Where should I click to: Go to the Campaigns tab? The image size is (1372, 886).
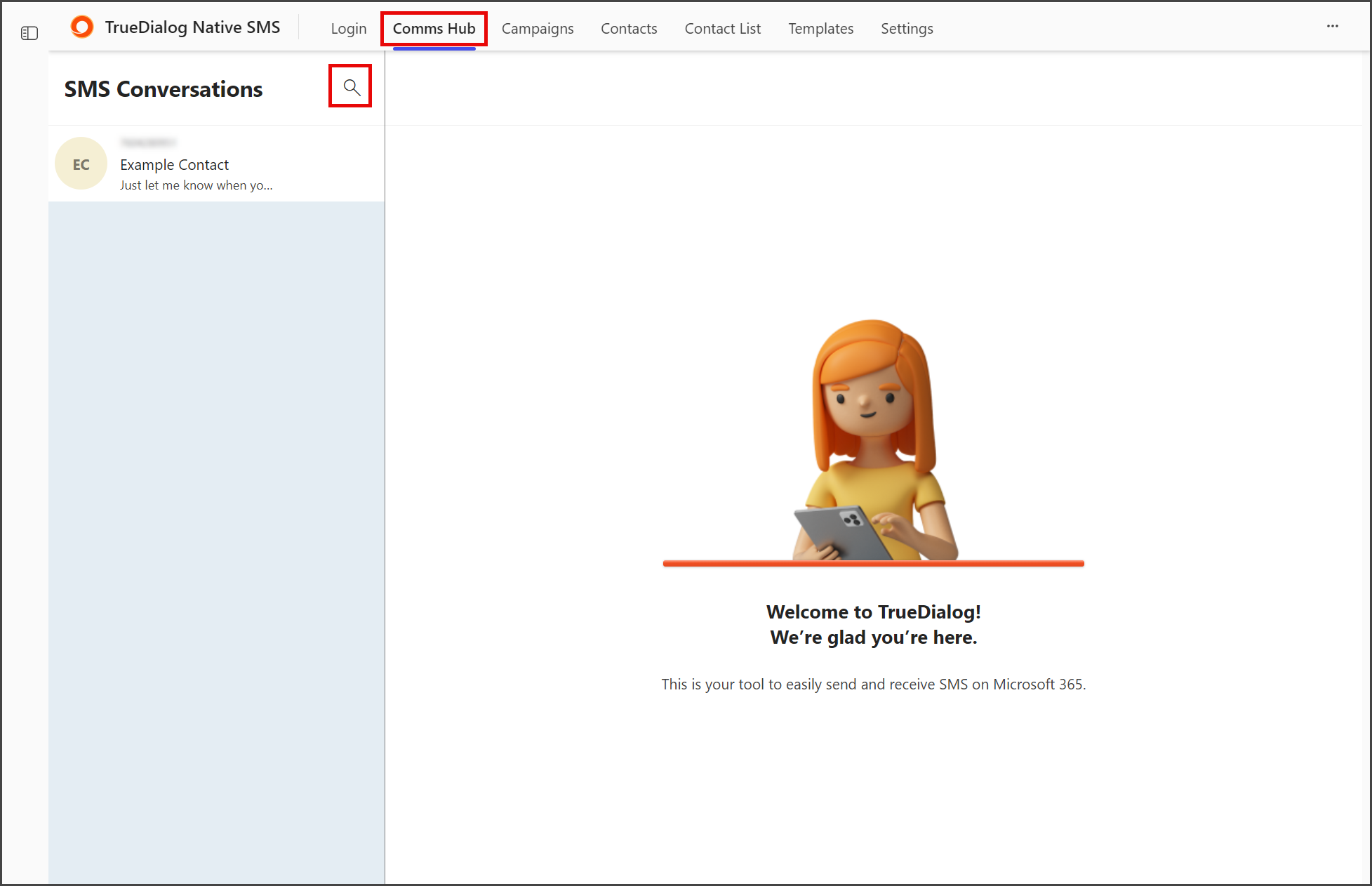pyautogui.click(x=538, y=29)
